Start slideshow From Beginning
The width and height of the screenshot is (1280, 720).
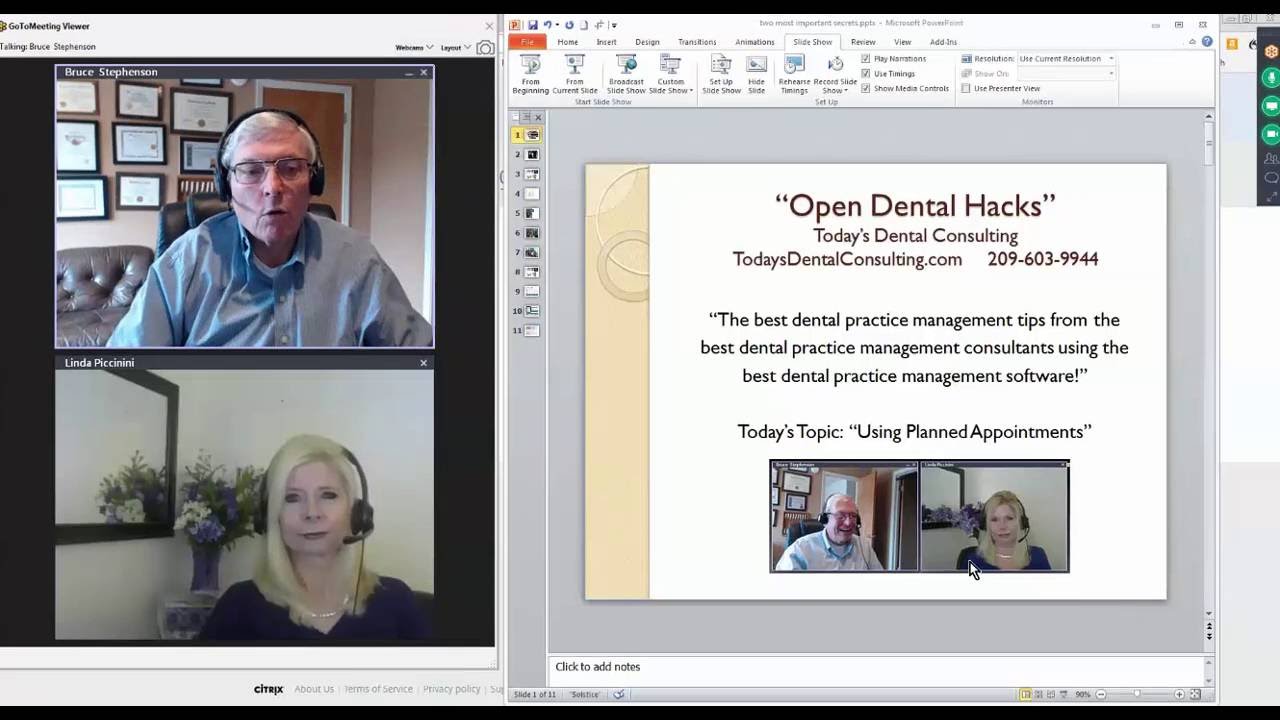pos(530,75)
